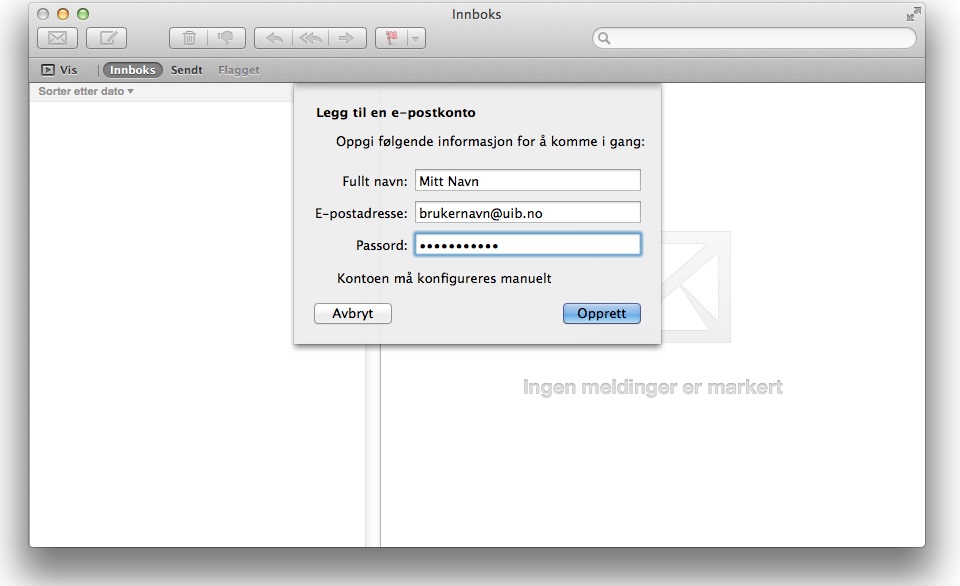Click the Forward arrow icon
This screenshot has height=586, width=960.
tap(346, 38)
